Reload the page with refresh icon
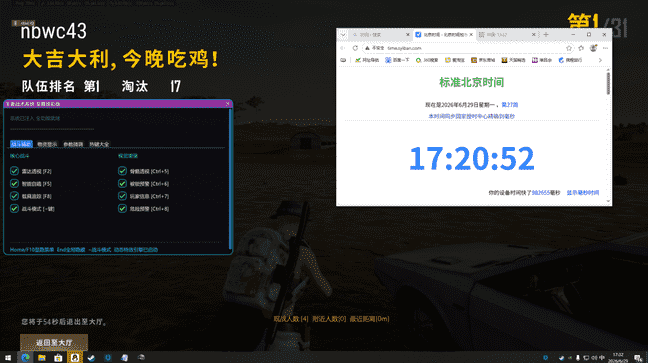 pos(355,48)
